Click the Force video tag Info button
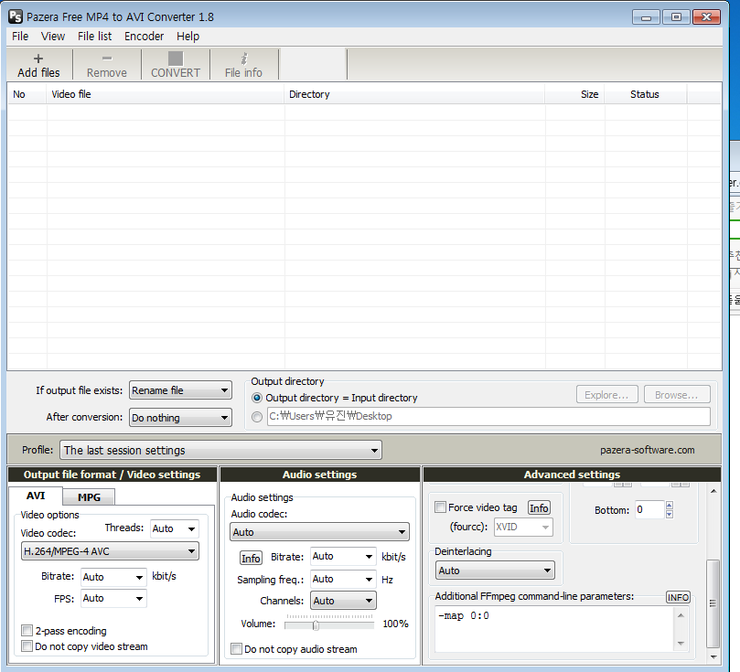The height and width of the screenshot is (672, 740). (x=539, y=508)
